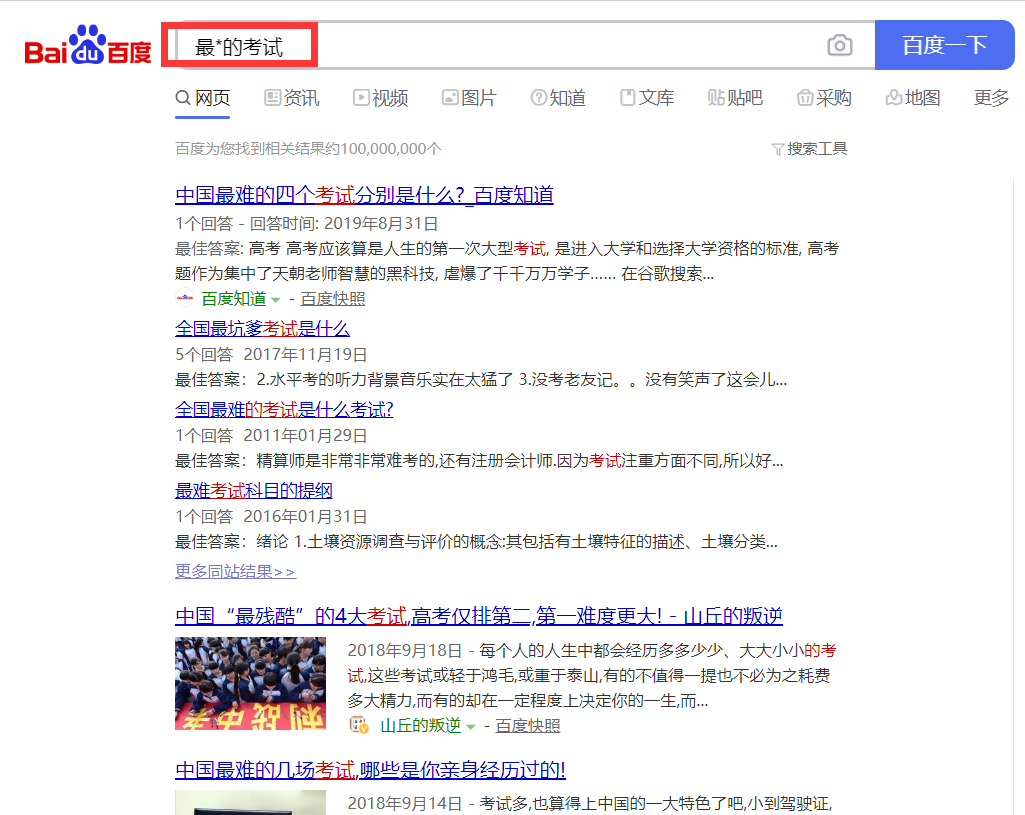
Task: Open the 知道 tab
Action: pos(558,98)
